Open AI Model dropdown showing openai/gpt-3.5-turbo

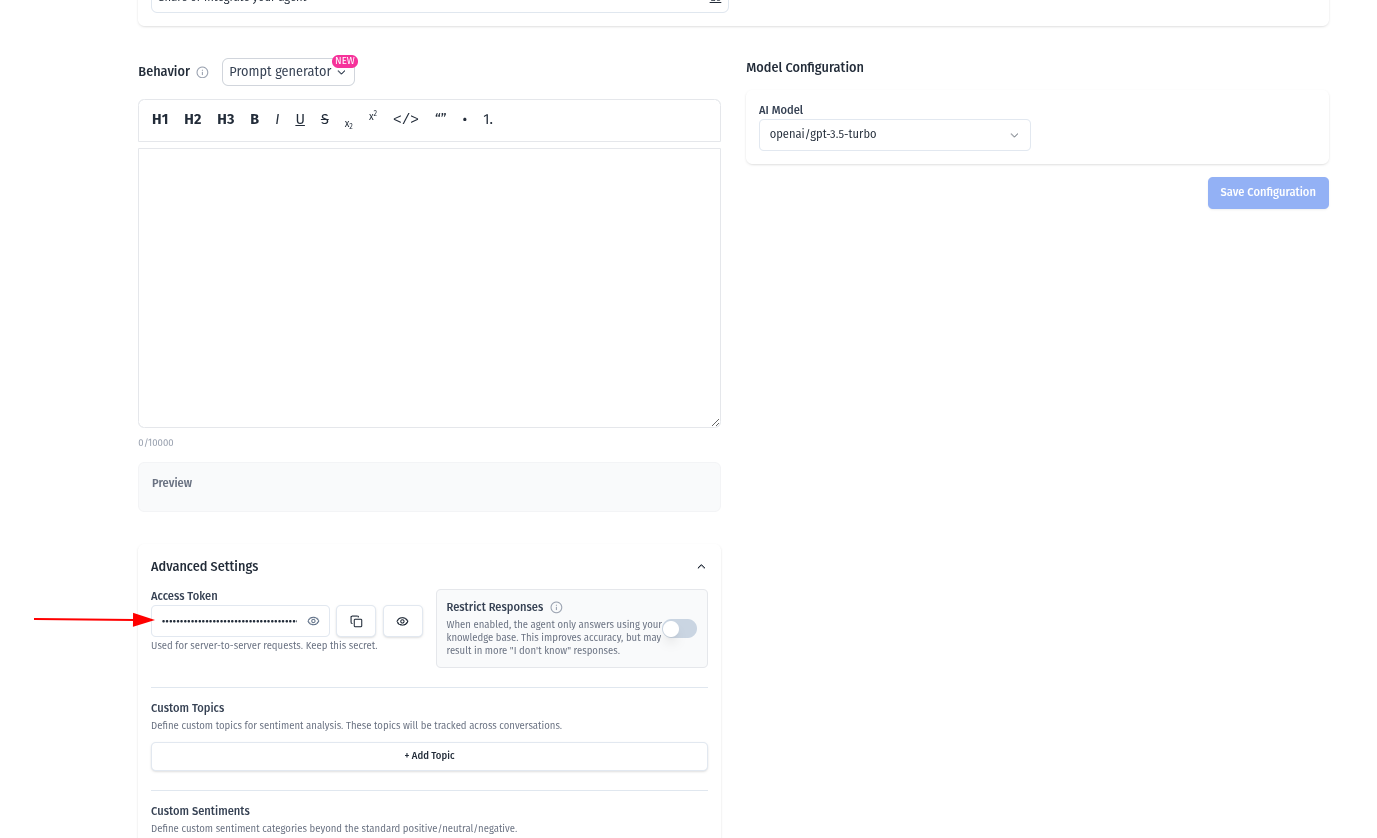pyautogui.click(x=894, y=135)
